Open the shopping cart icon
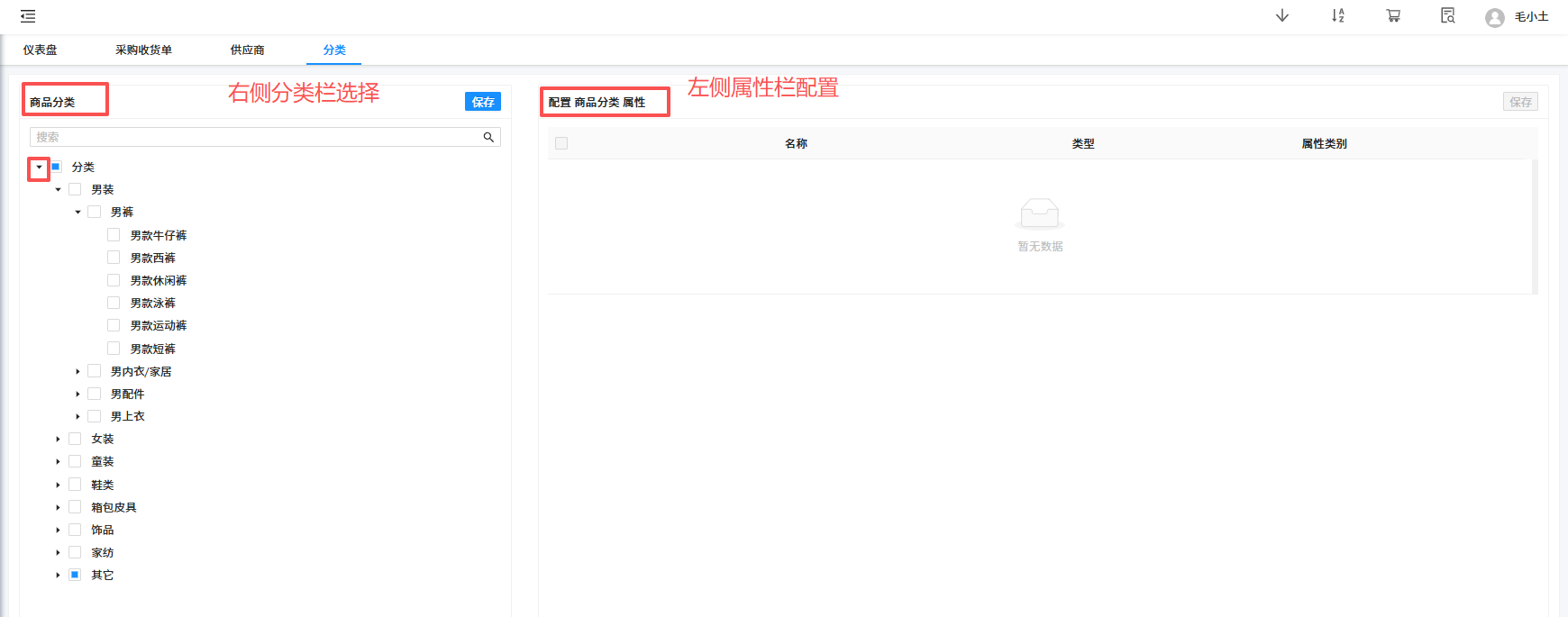Viewport: 1568px width, 617px height. pyautogui.click(x=1393, y=16)
